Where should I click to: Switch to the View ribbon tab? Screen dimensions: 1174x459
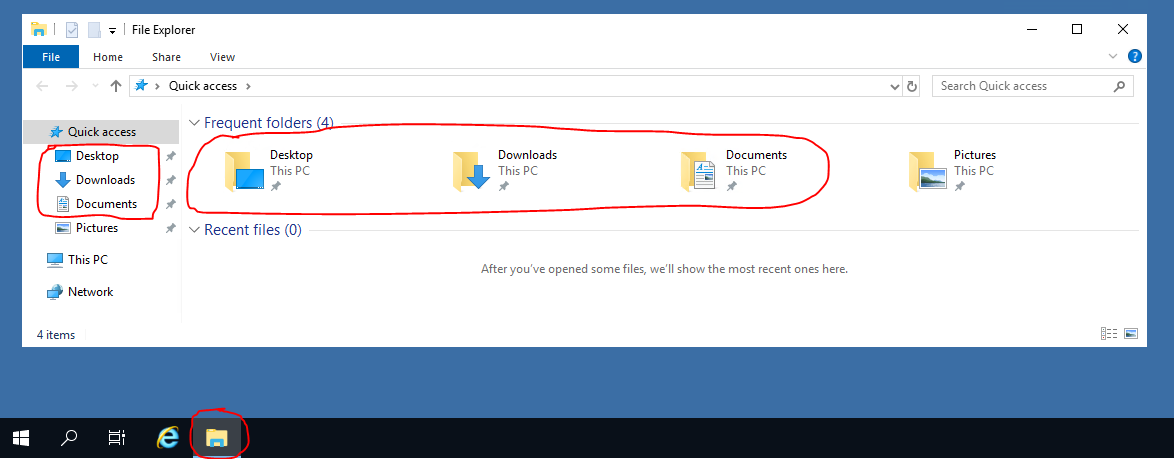pos(222,57)
